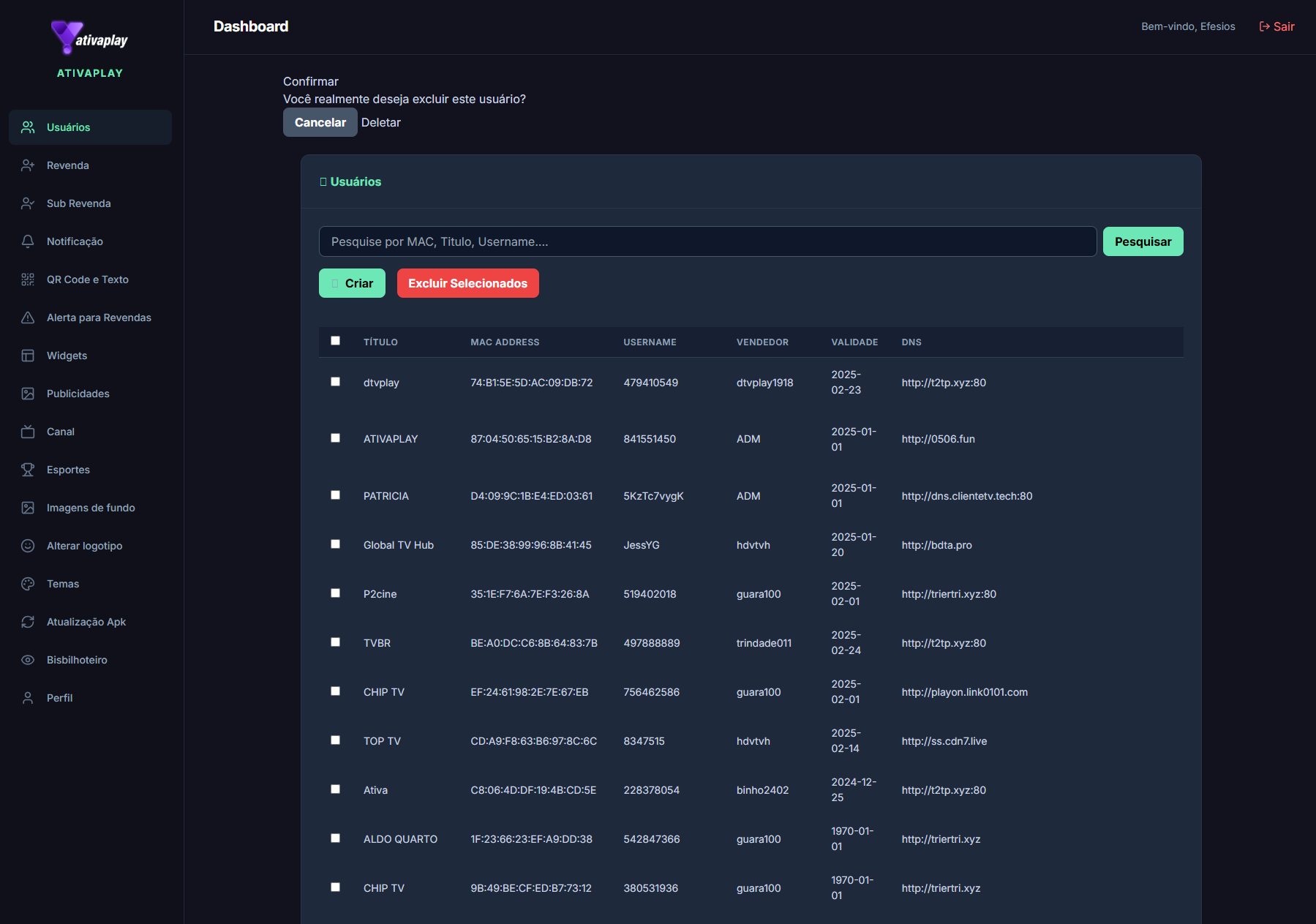Viewport: 1316px width, 924px height.
Task: Click the QR Code e Texto icon
Action: (28, 279)
